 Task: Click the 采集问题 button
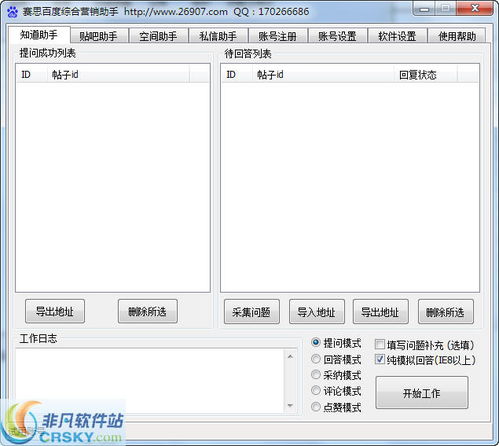[x=252, y=312]
